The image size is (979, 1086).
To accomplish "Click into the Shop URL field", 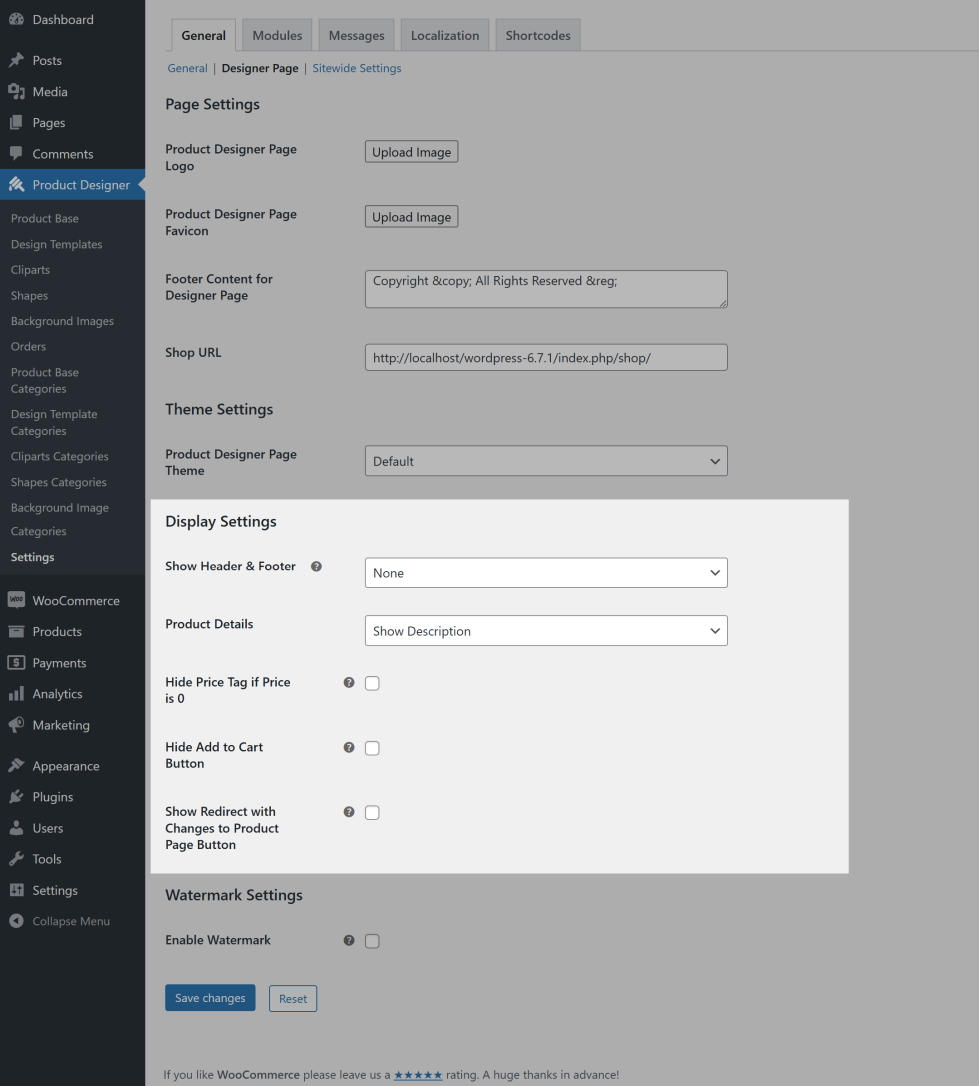I will tap(546, 358).
